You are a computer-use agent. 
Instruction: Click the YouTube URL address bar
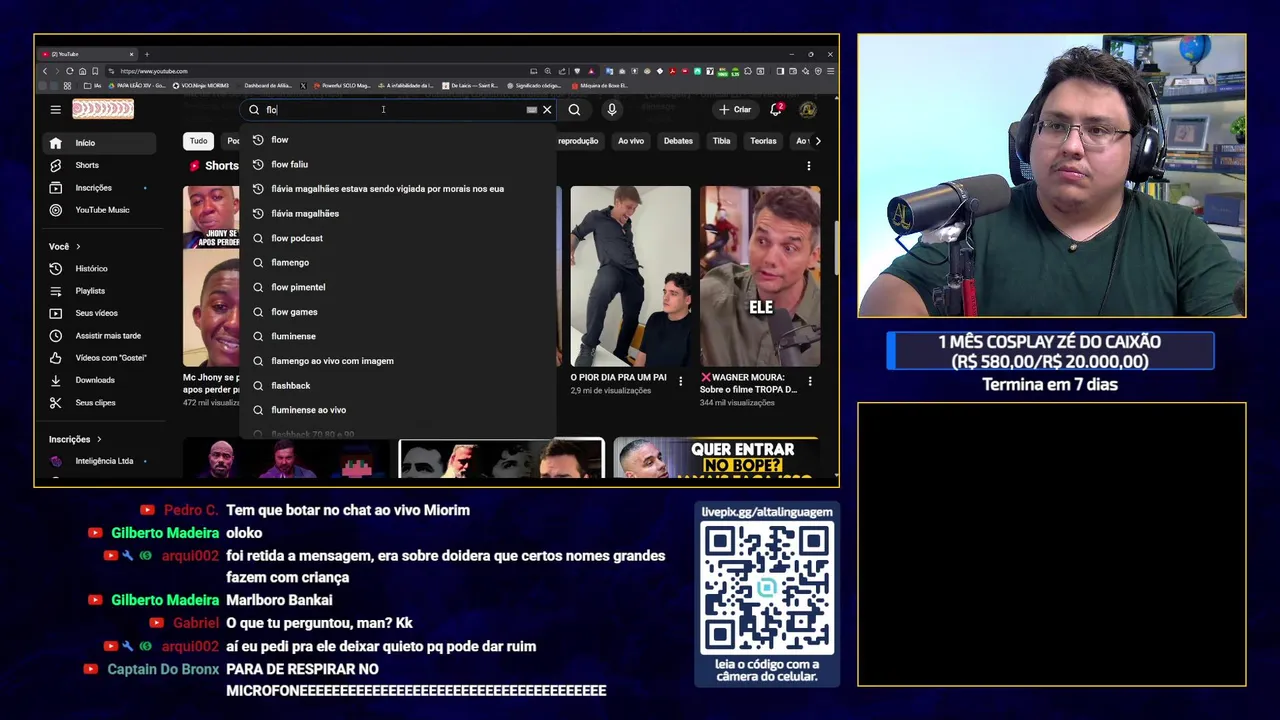(x=320, y=71)
